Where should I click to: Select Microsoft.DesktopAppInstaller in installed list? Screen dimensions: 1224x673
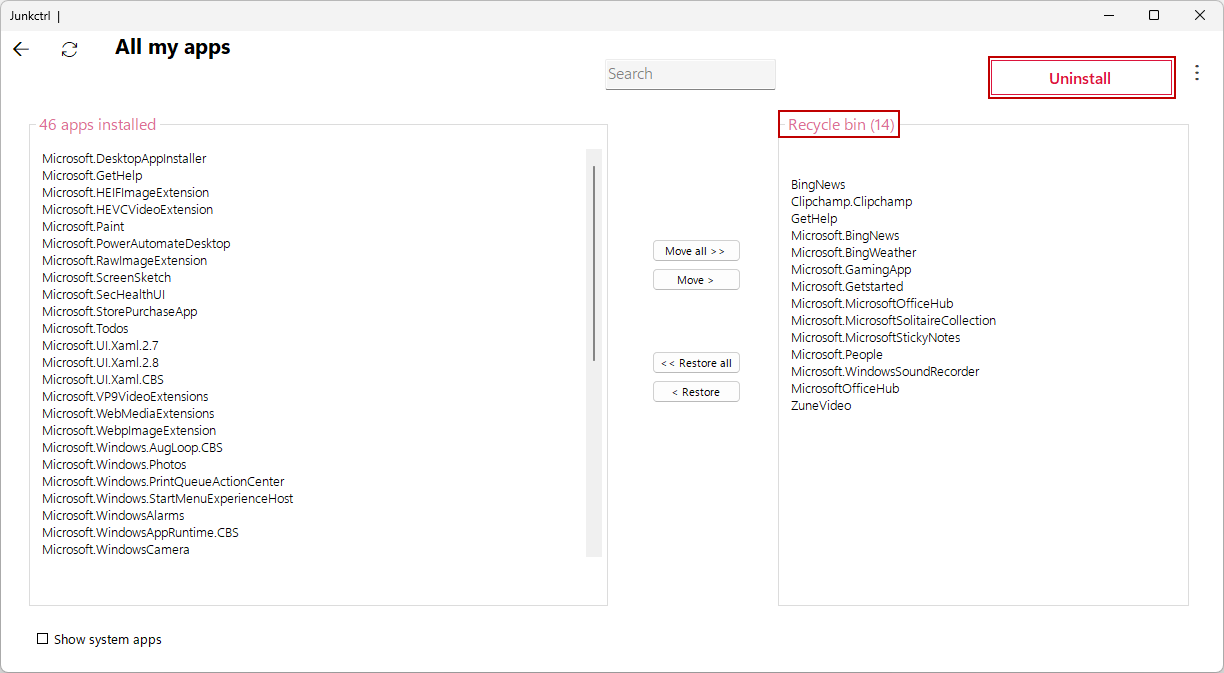124,159
